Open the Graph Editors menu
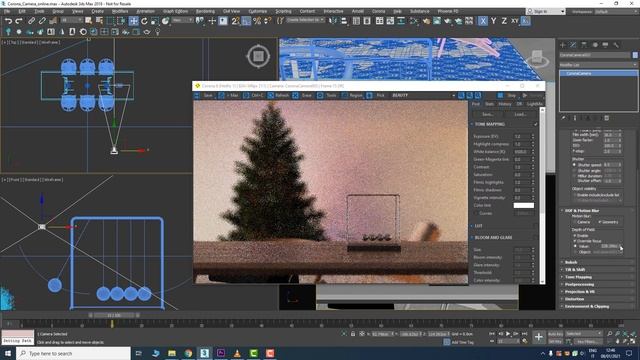The image size is (640, 360). pyautogui.click(x=176, y=11)
